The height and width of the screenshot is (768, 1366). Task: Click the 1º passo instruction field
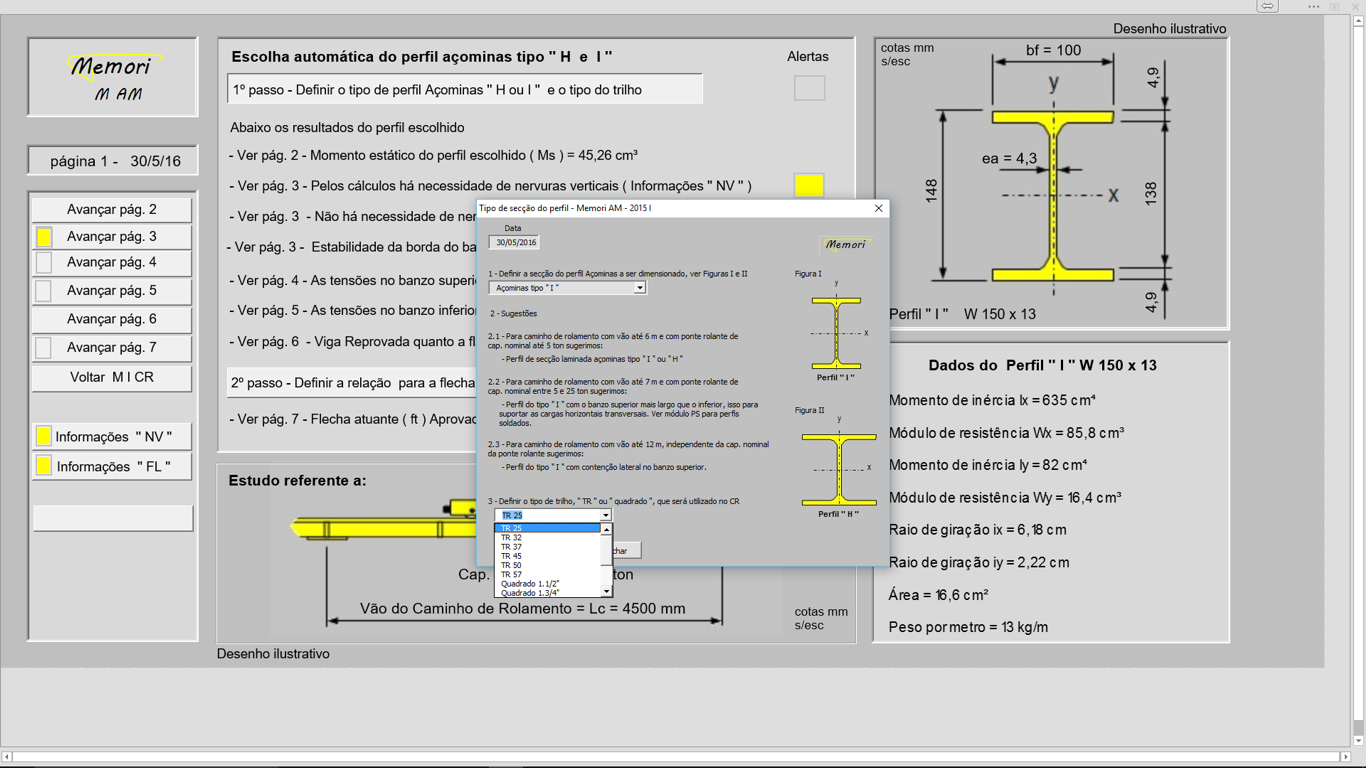click(x=465, y=90)
